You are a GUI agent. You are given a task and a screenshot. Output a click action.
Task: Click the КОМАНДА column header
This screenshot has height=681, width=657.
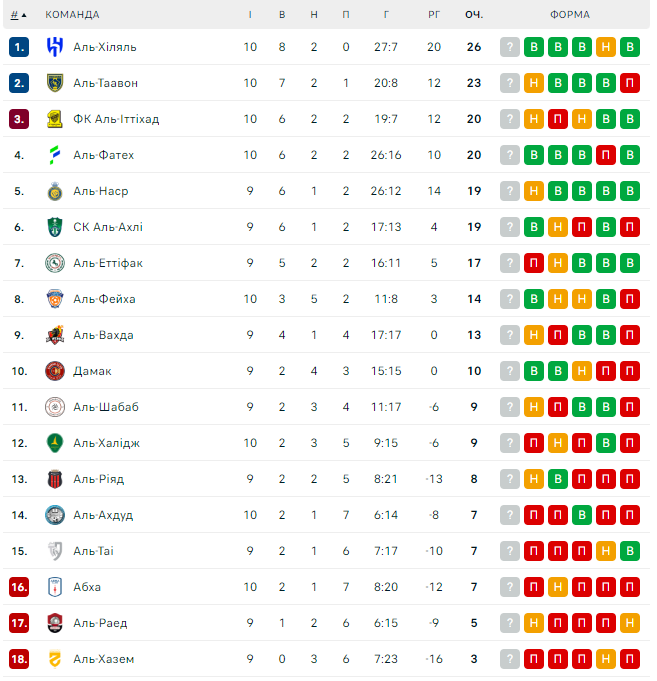coord(72,15)
